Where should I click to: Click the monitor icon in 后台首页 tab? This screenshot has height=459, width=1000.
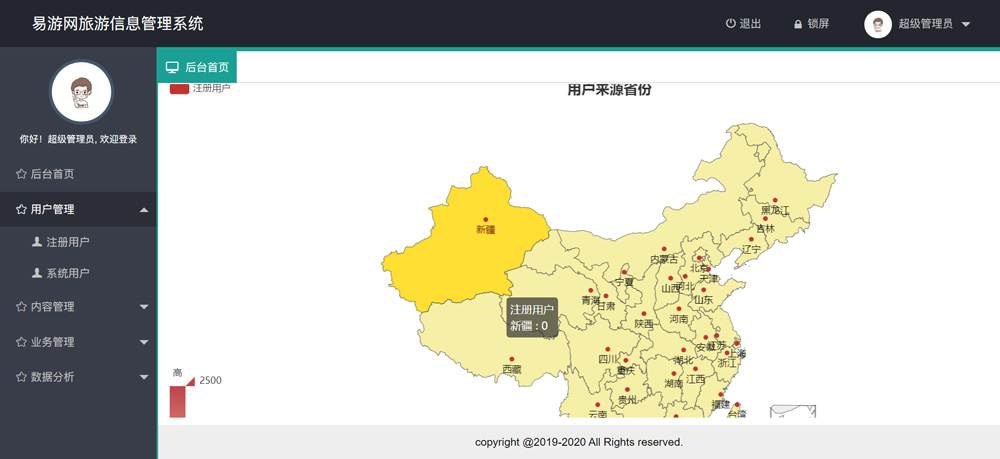(x=172, y=67)
